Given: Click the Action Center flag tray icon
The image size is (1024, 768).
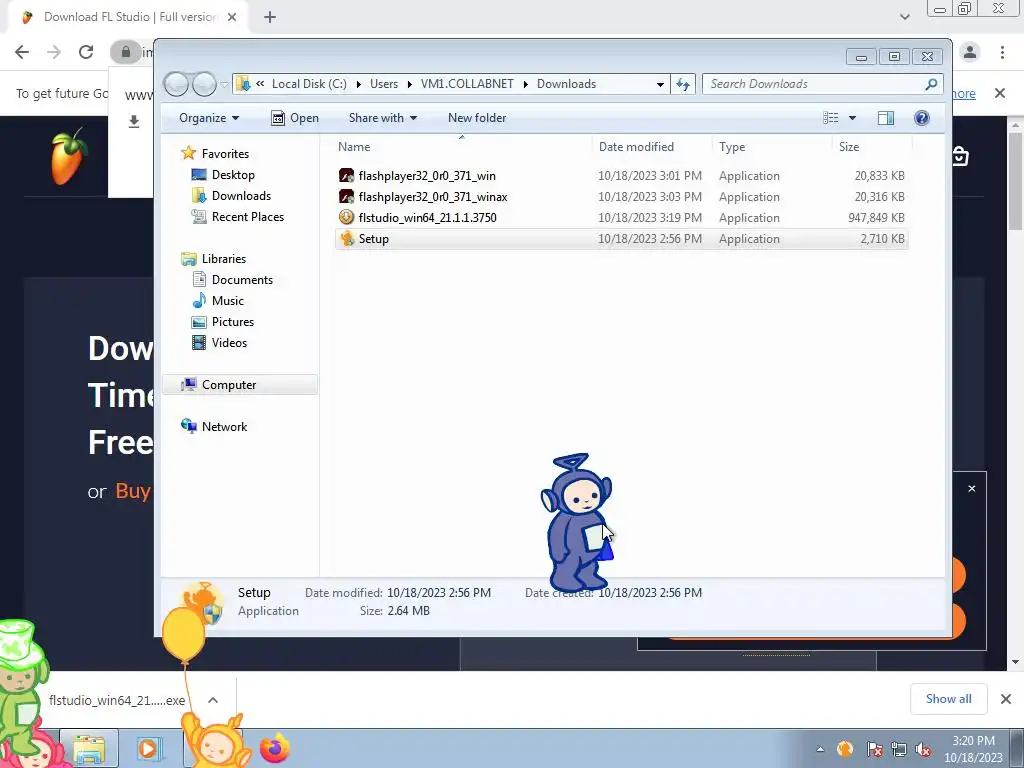Looking at the screenshot, I should (874, 749).
